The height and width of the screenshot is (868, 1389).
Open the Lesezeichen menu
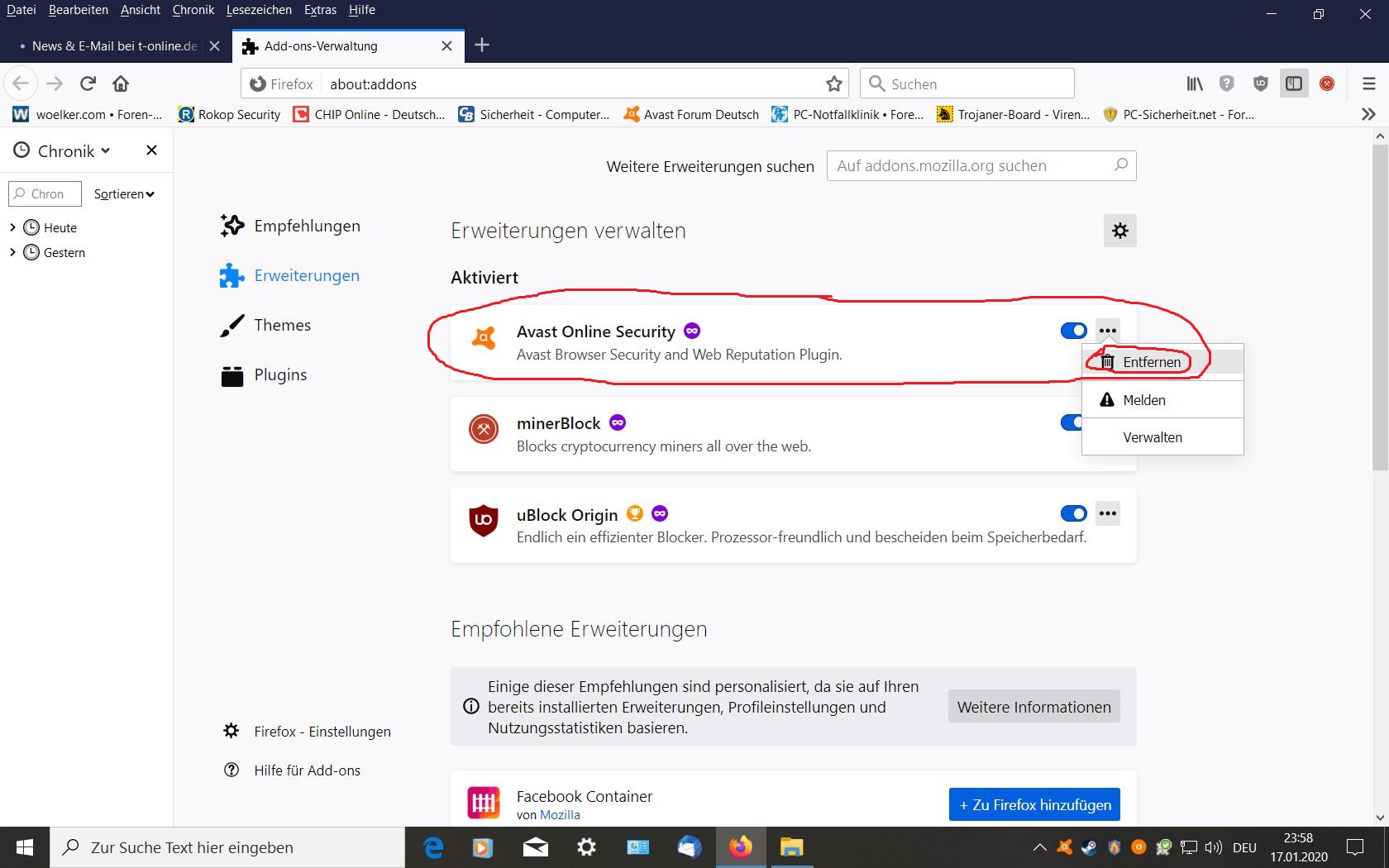[x=259, y=10]
